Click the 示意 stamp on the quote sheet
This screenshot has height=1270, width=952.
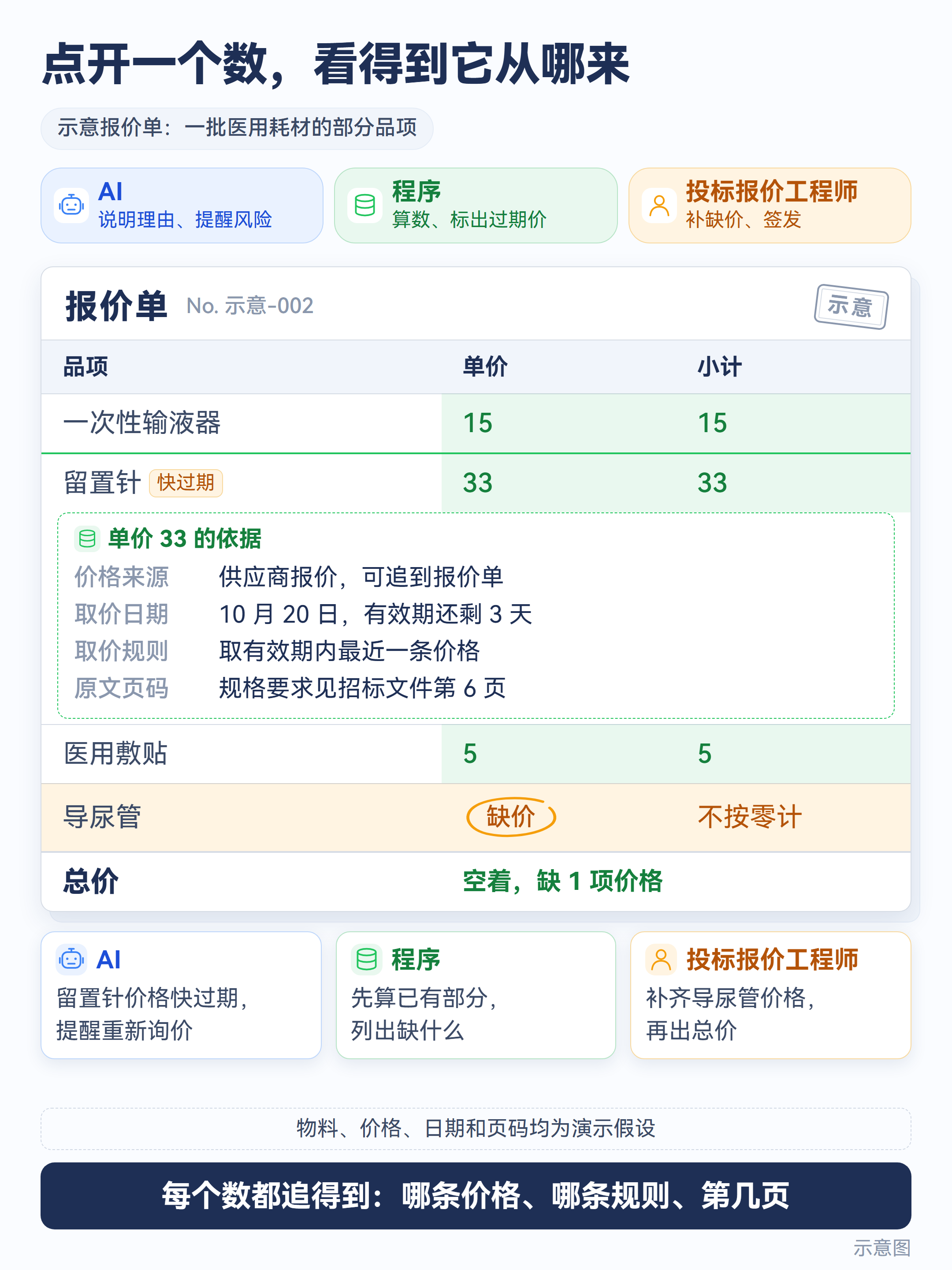(851, 306)
